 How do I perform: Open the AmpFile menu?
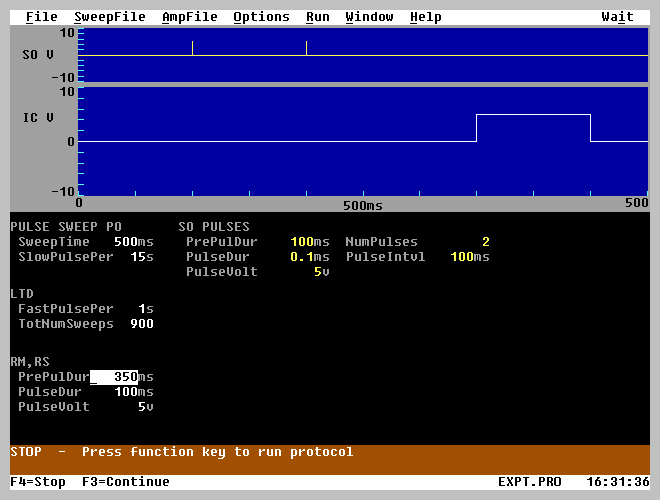pos(189,17)
